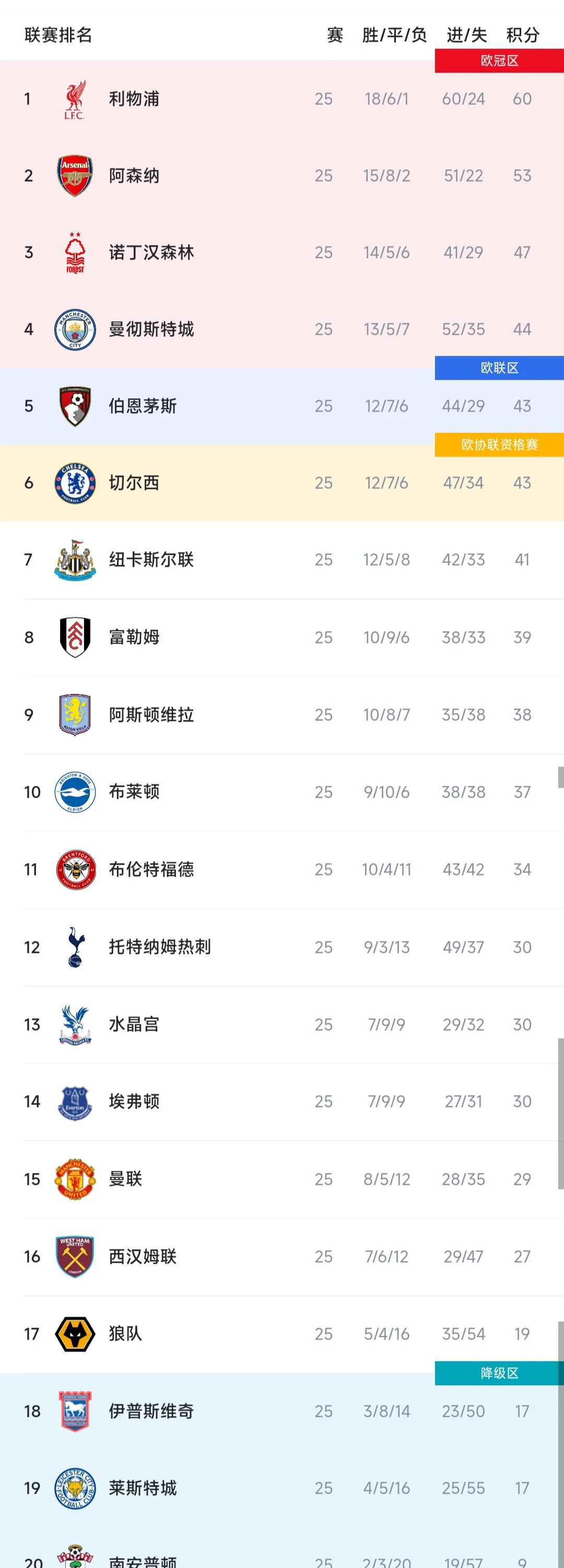Click the blue 欧联区 zone label

[499, 368]
